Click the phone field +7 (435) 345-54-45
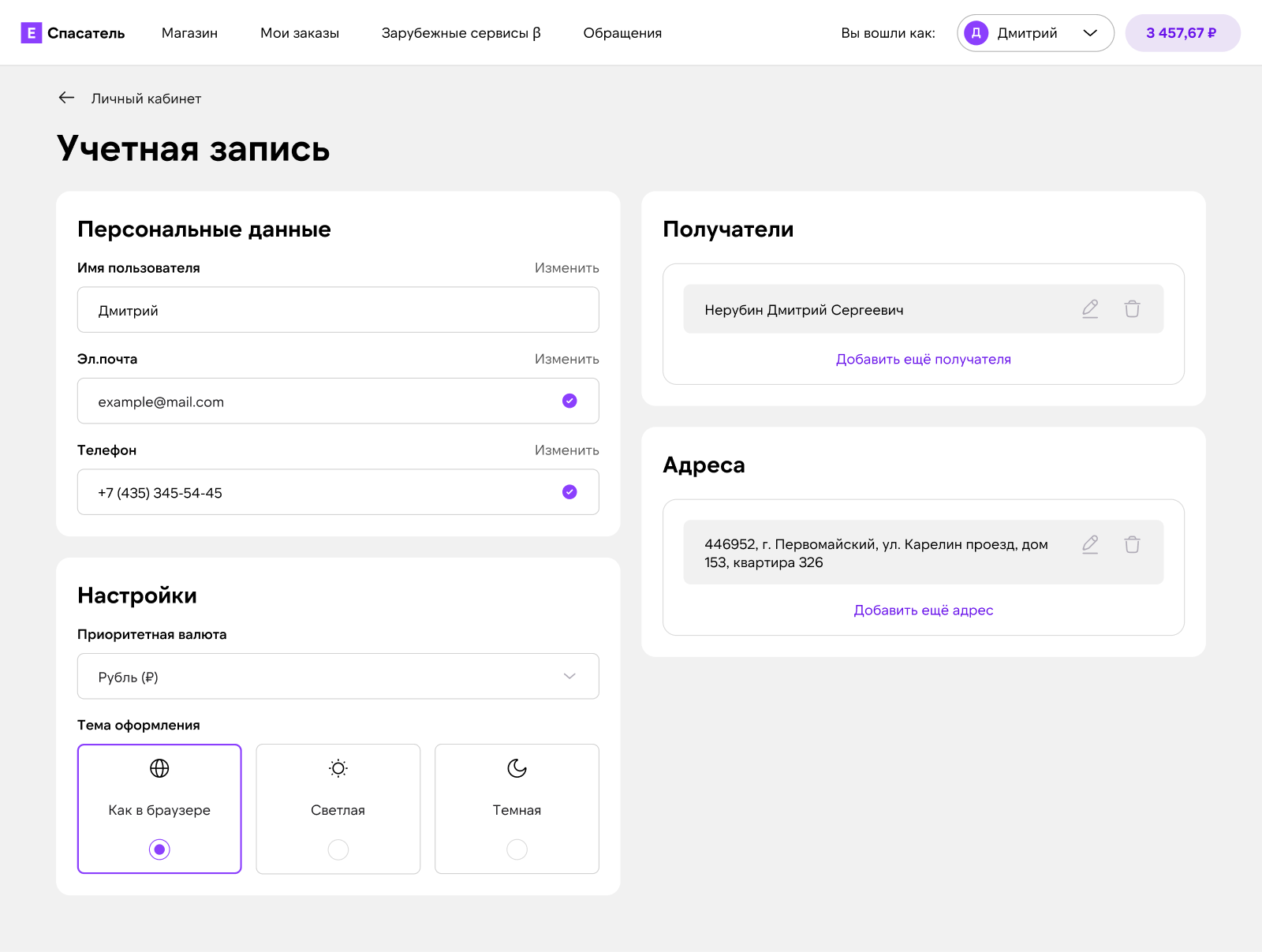The width and height of the screenshot is (1262, 952). (338, 492)
